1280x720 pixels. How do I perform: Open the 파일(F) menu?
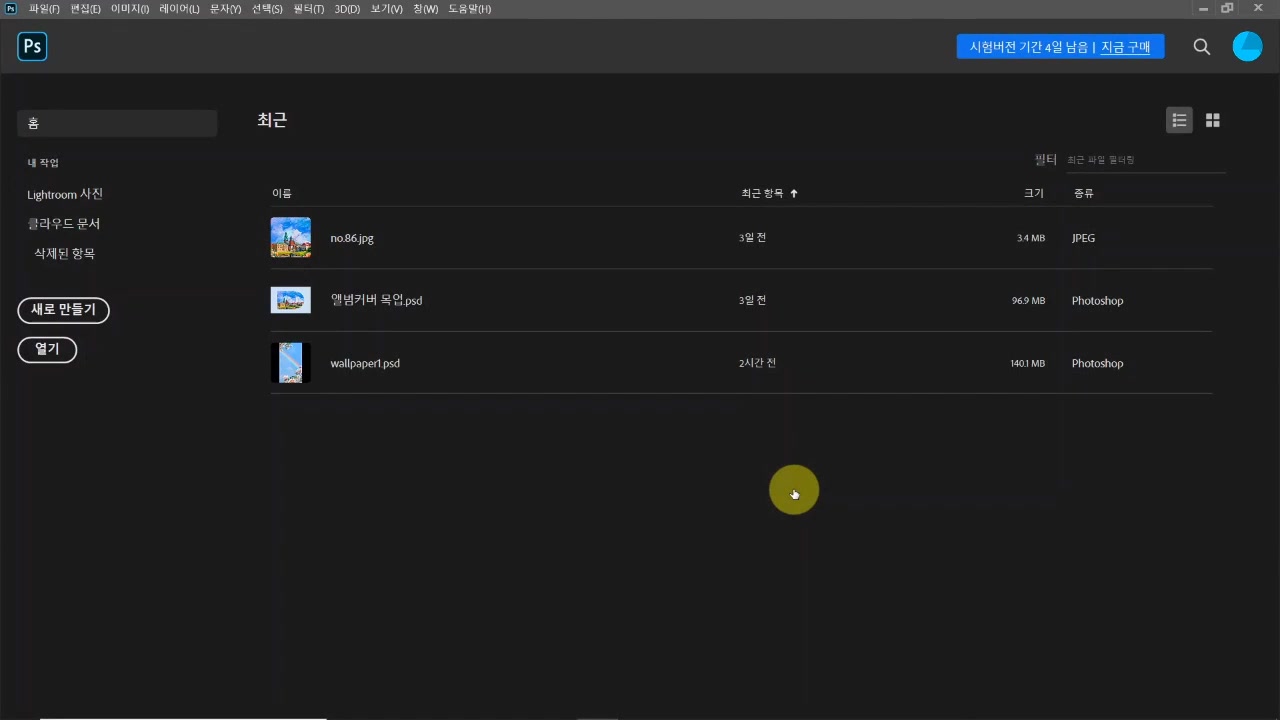[x=44, y=9]
